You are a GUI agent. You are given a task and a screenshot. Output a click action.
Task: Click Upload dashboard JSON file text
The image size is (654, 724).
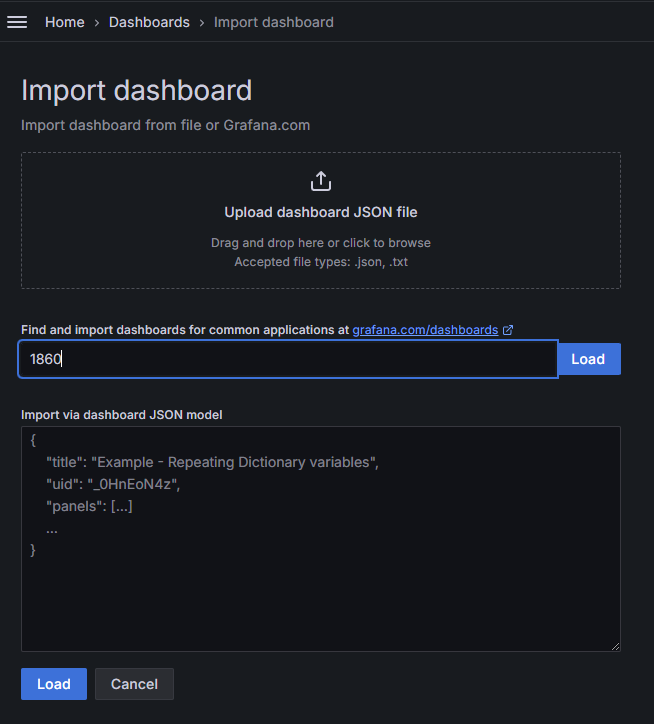pos(321,212)
